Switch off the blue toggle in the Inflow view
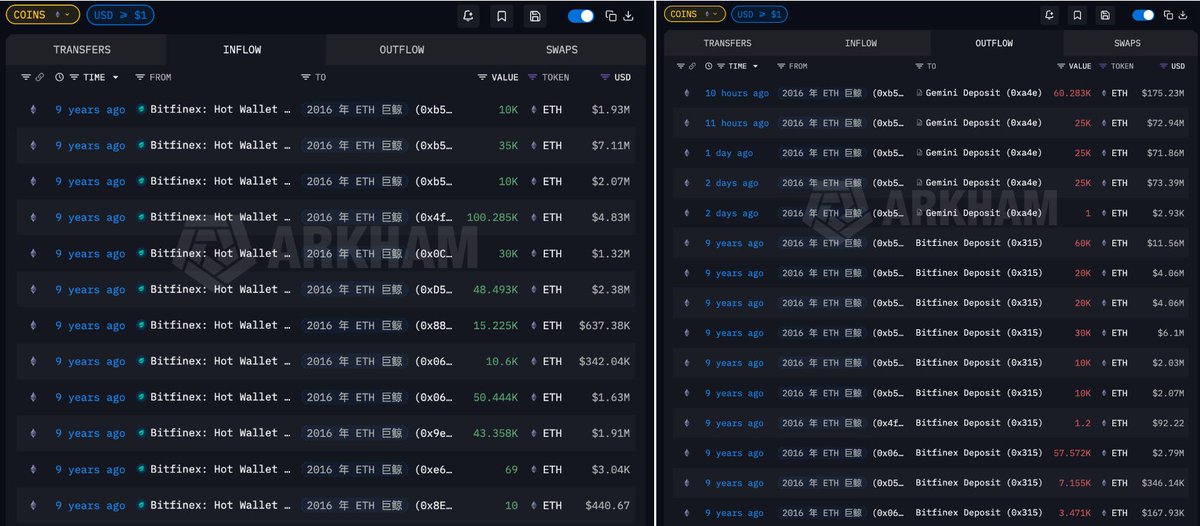Screen dimensions: 1200x526 tap(581, 16)
